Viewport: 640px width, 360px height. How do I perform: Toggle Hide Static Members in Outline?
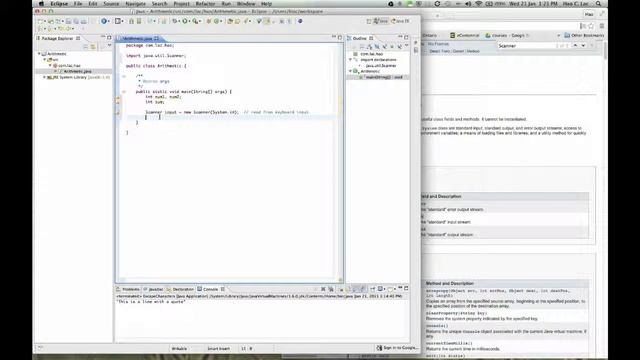384,47
